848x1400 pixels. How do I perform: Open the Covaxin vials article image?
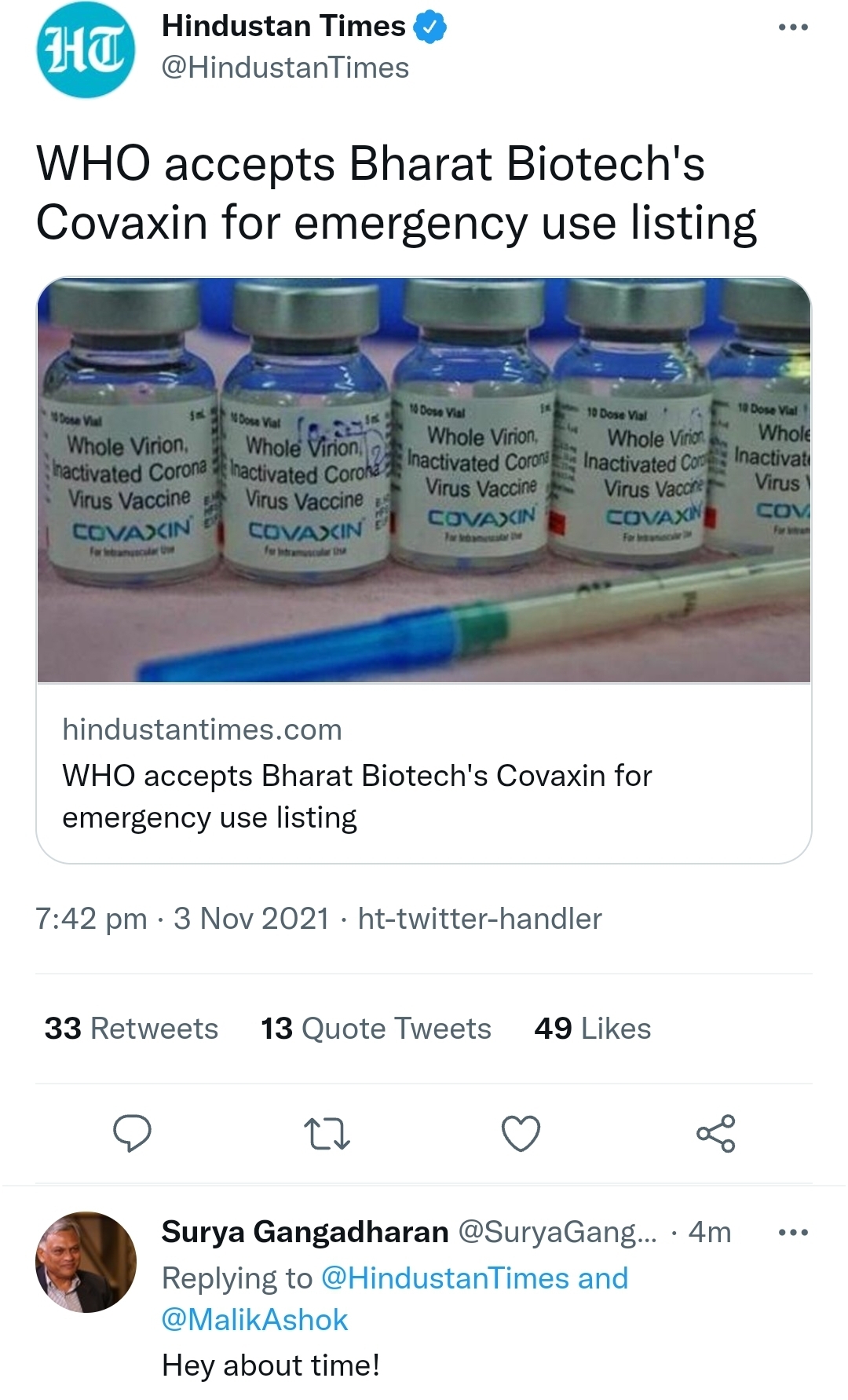pyautogui.click(x=424, y=480)
